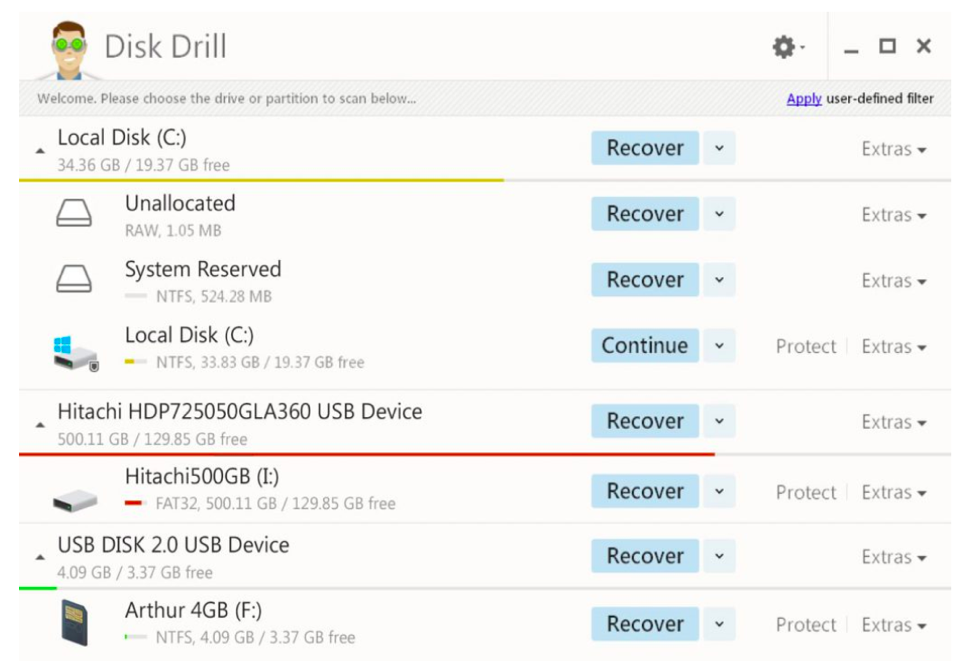Click Recover for Hitachi500GB (I:)
Viewport: 954px width, 661px height.
click(645, 491)
